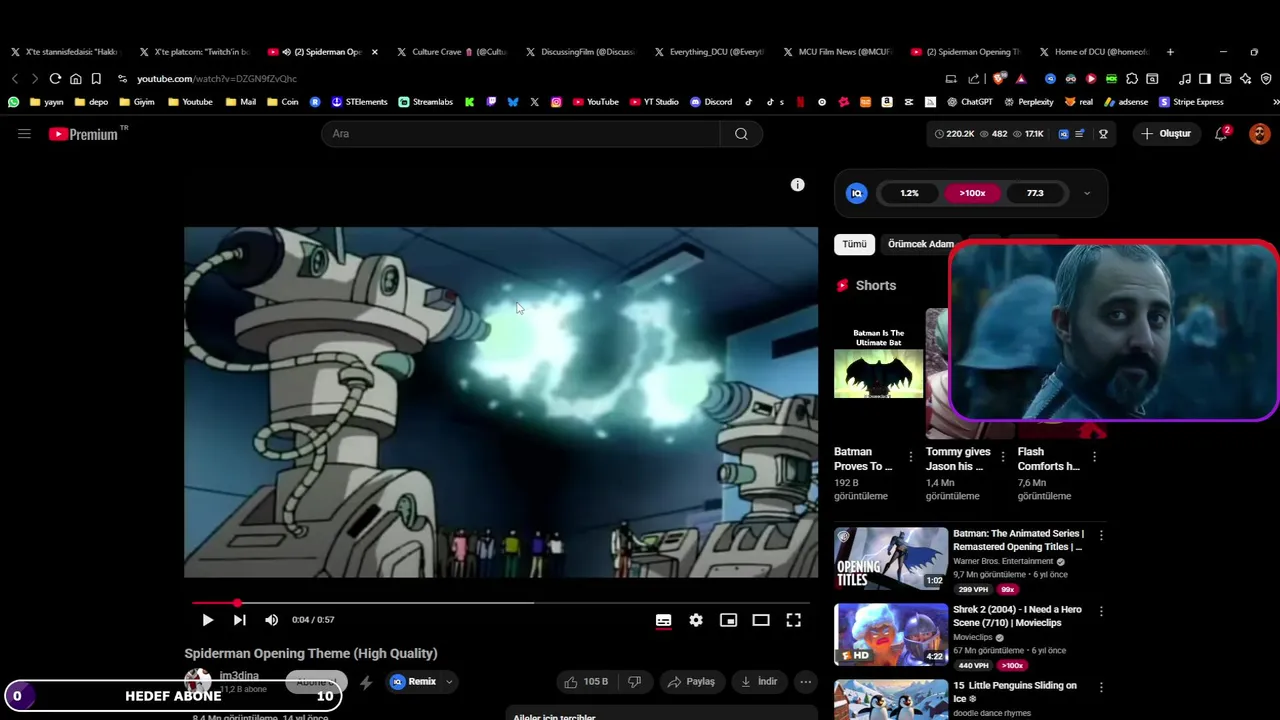The image size is (1280, 720).
Task: Go to YouTube Premium home logo
Action: (84, 134)
